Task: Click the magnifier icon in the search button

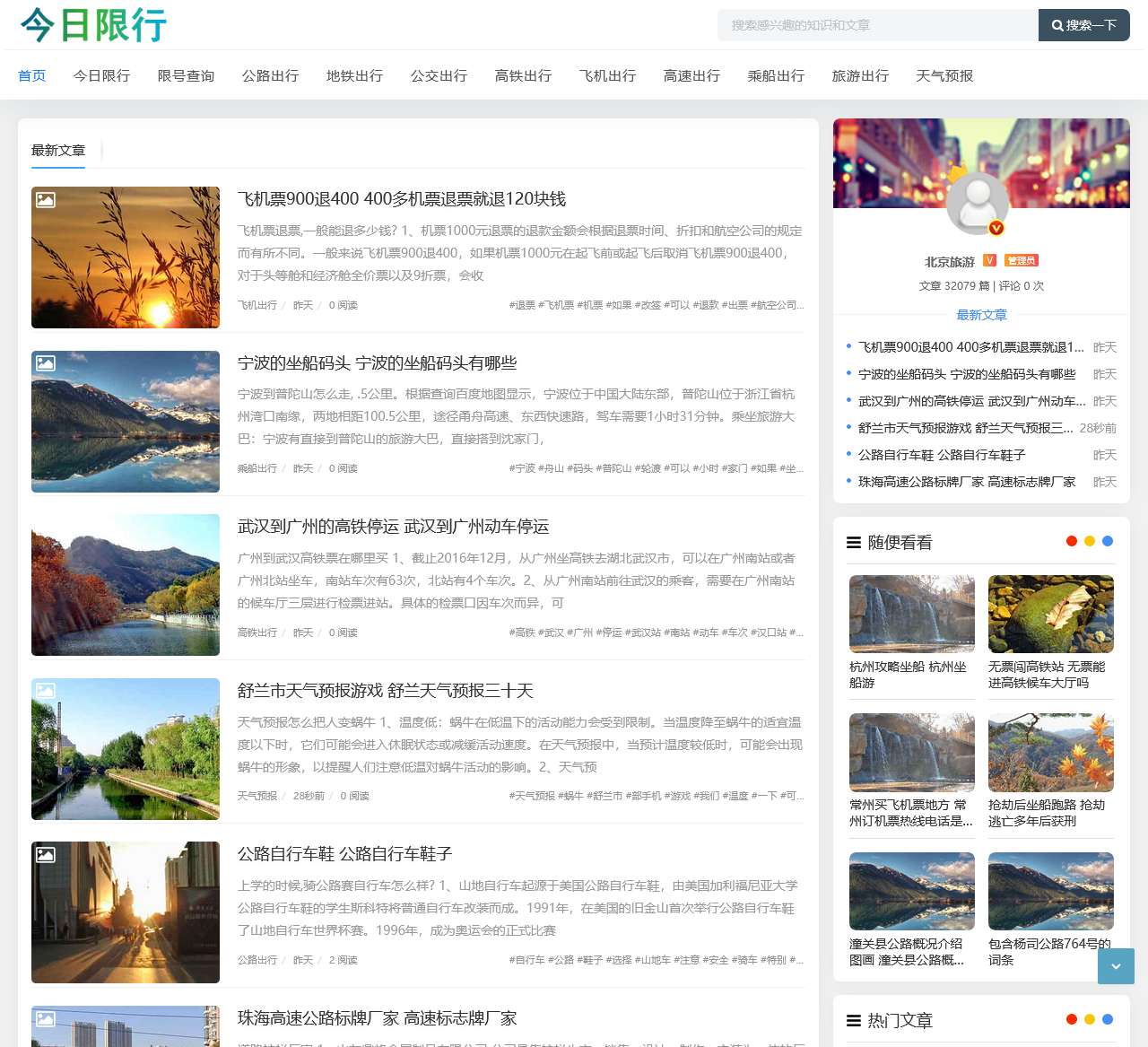Action: point(1058,25)
